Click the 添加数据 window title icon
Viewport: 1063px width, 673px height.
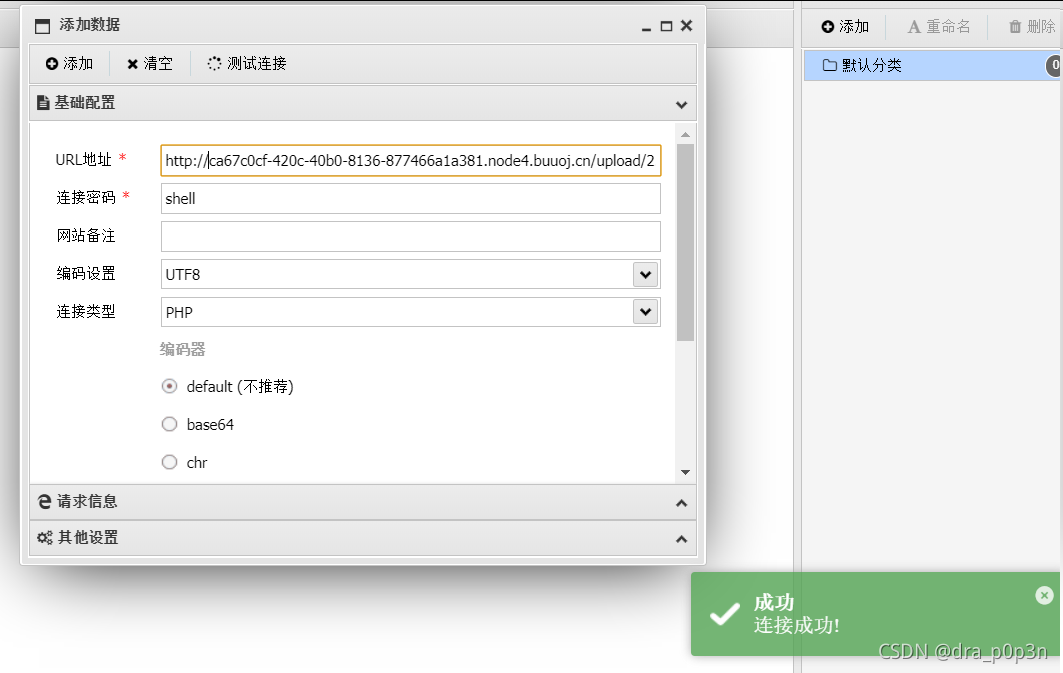pyautogui.click(x=43, y=26)
